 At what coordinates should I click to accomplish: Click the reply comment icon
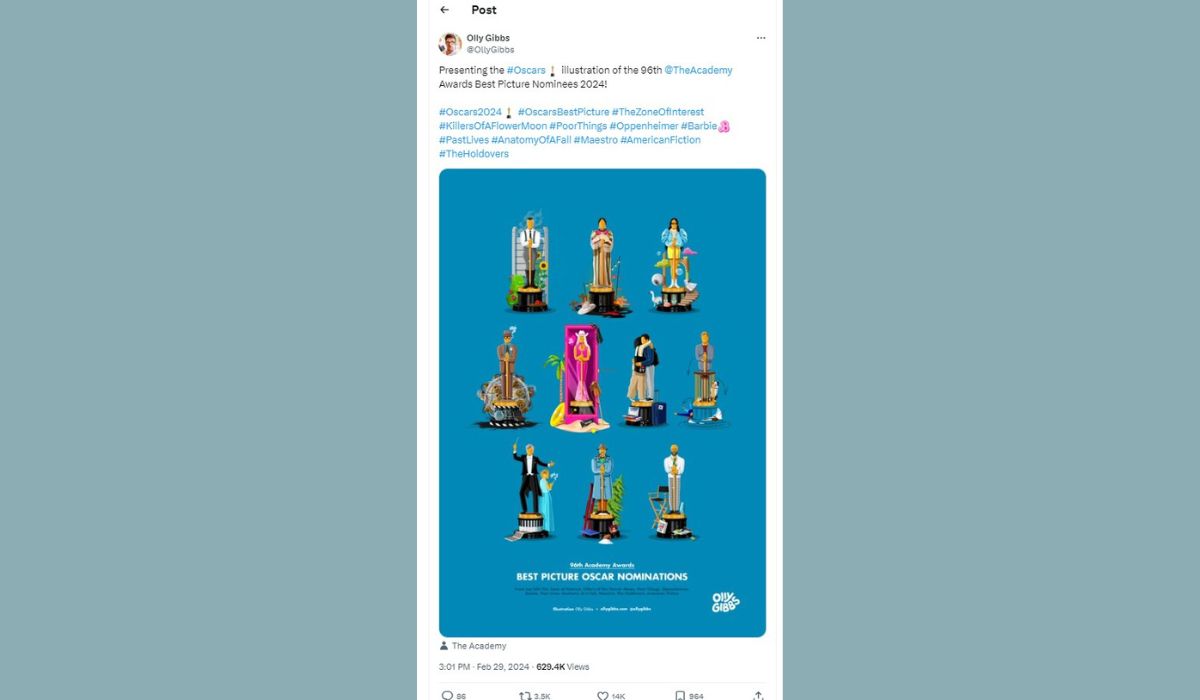[446, 695]
